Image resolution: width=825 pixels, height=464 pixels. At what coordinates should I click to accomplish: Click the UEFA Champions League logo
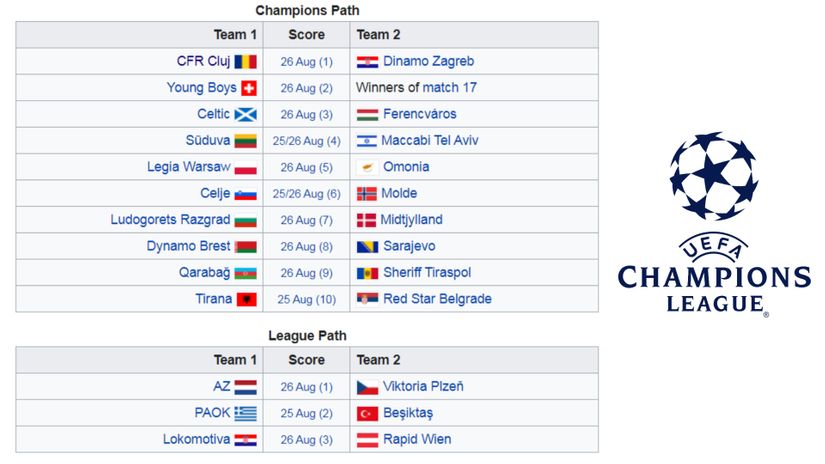coord(714,224)
